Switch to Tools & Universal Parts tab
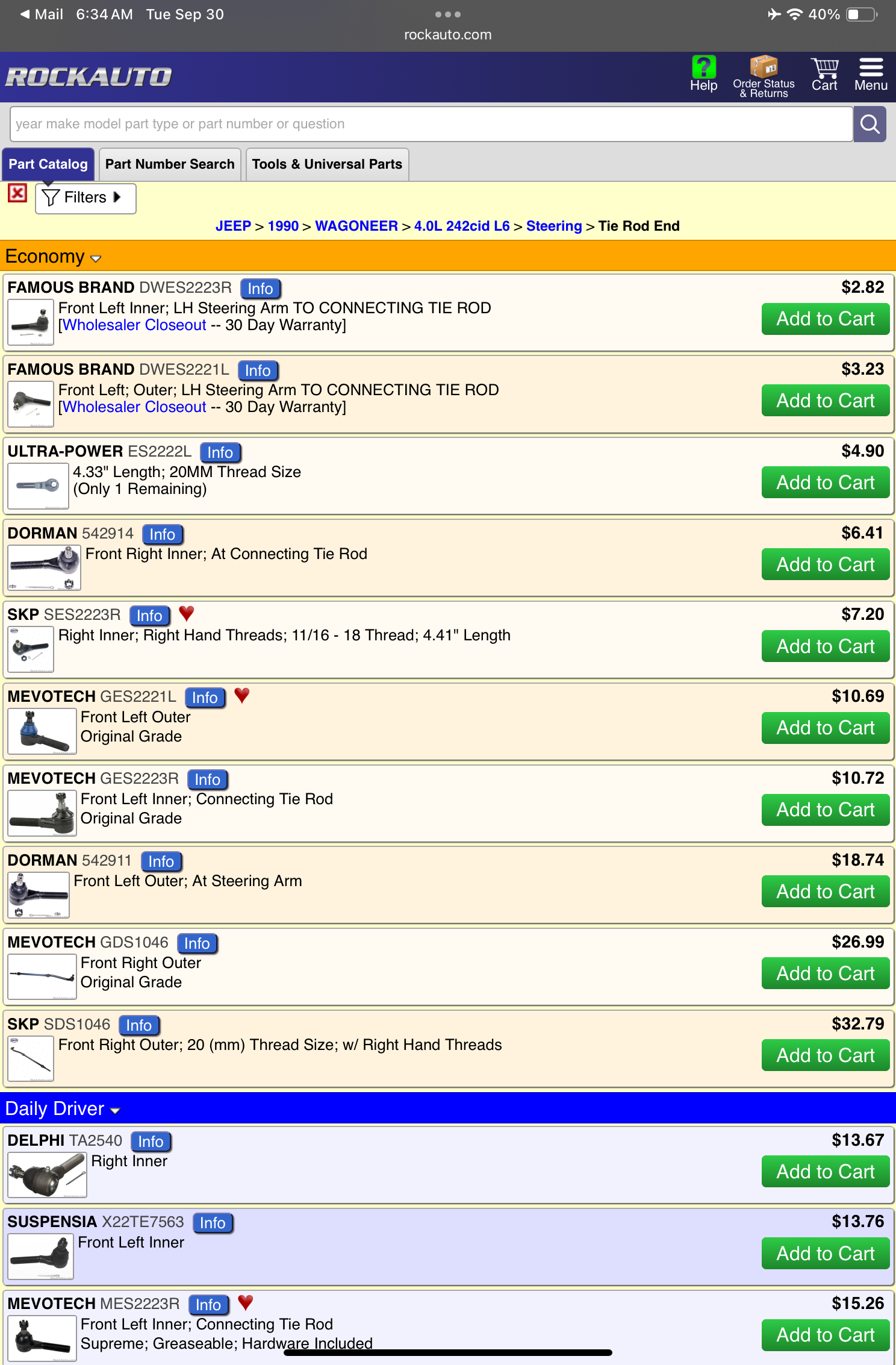 point(327,164)
